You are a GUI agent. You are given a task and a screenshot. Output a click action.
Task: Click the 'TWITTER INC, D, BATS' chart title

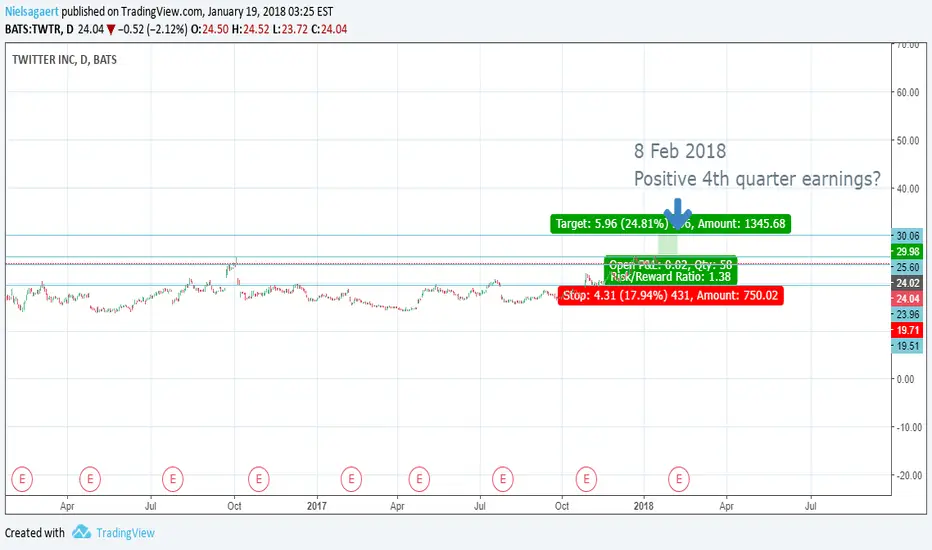tap(64, 60)
